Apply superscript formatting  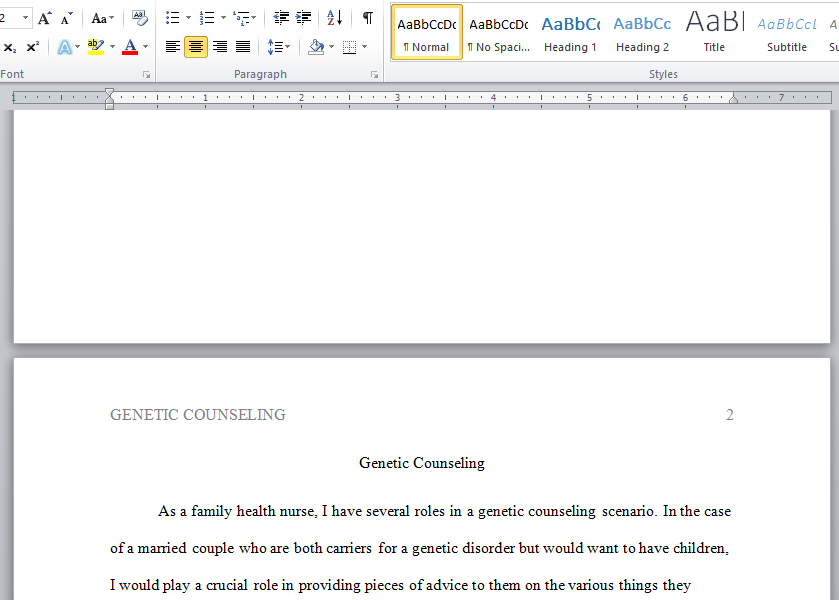pos(33,47)
